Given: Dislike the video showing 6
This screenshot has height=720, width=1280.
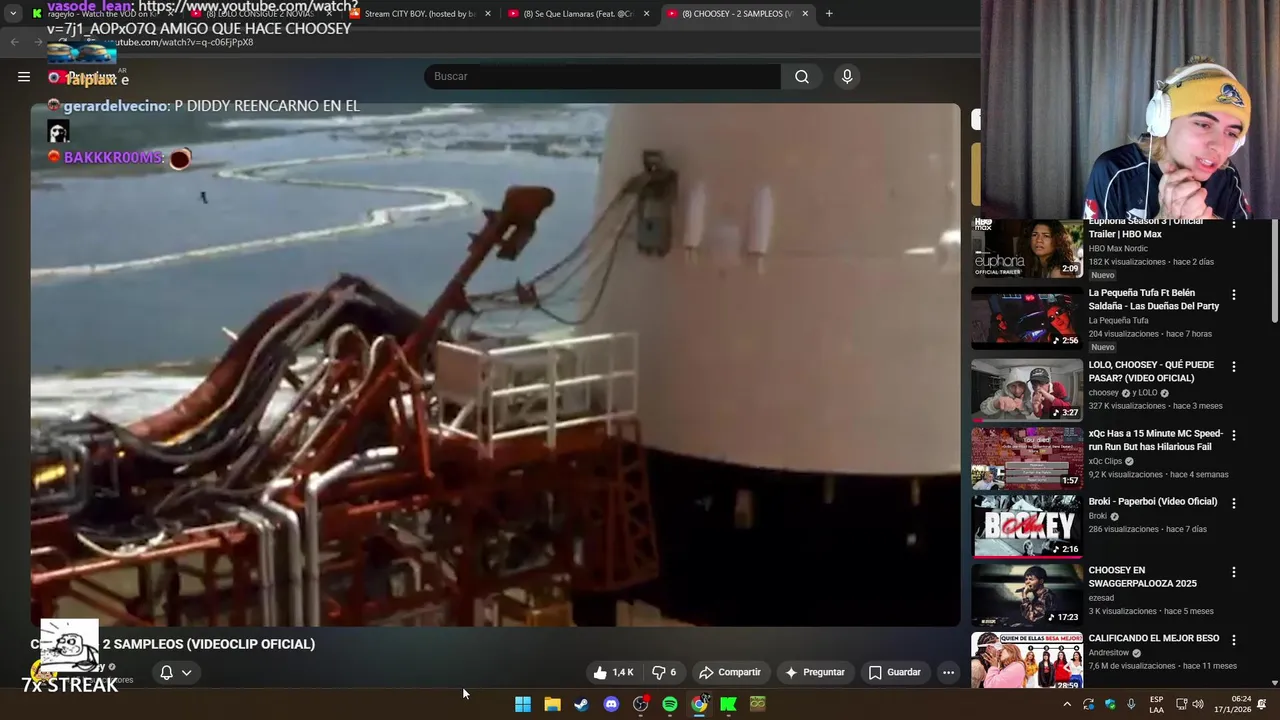Looking at the screenshot, I should (x=664, y=672).
